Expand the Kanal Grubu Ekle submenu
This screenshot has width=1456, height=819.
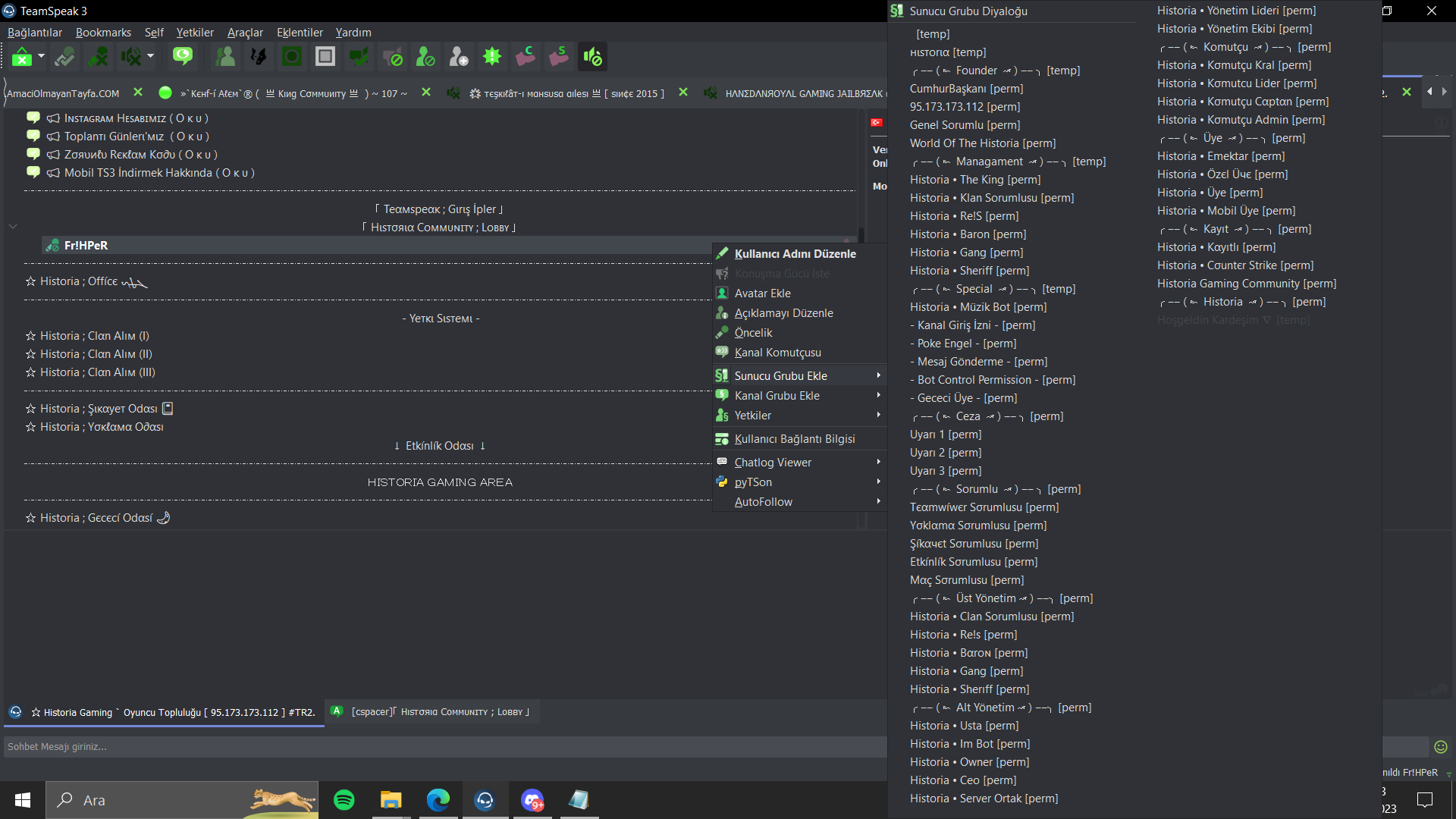pos(799,396)
